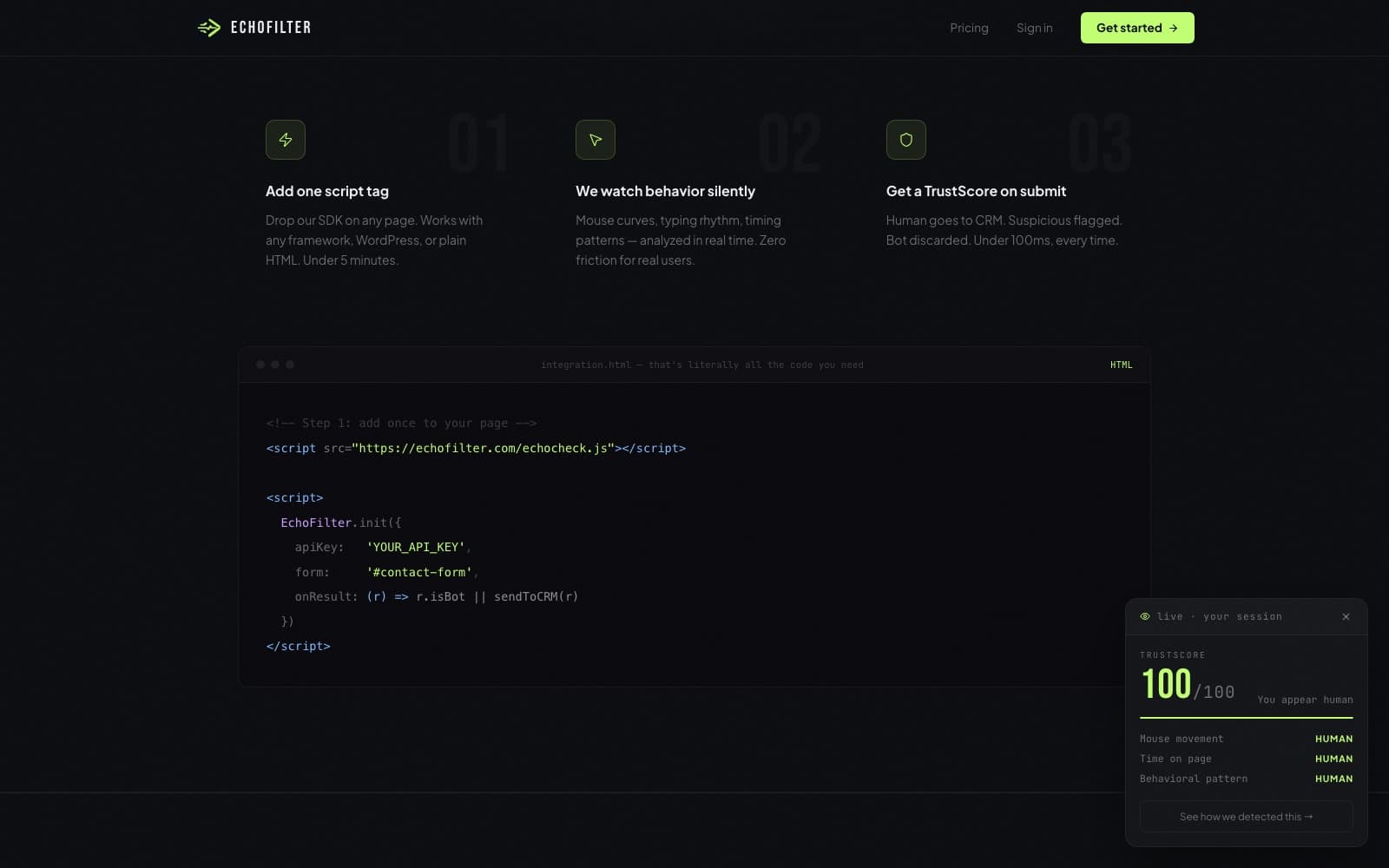Click the Mouse movement row label
The width and height of the screenshot is (1389, 868).
tap(1182, 739)
